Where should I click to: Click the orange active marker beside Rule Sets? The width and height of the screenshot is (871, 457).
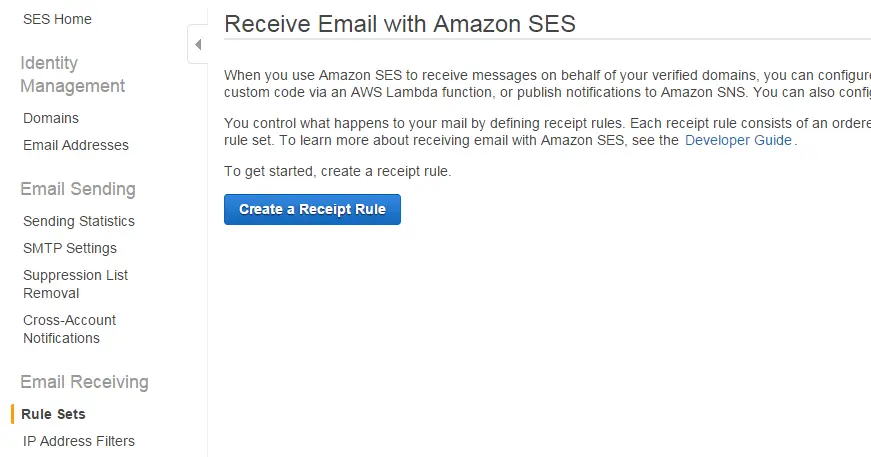12,414
